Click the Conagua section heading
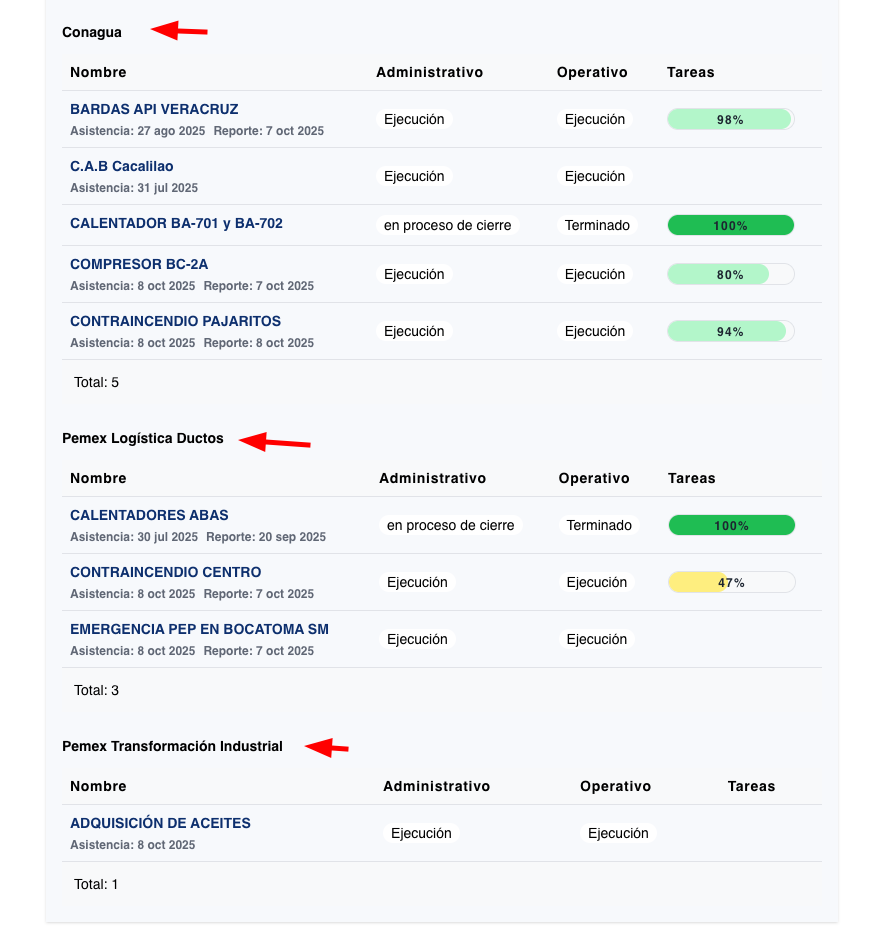 tap(91, 31)
